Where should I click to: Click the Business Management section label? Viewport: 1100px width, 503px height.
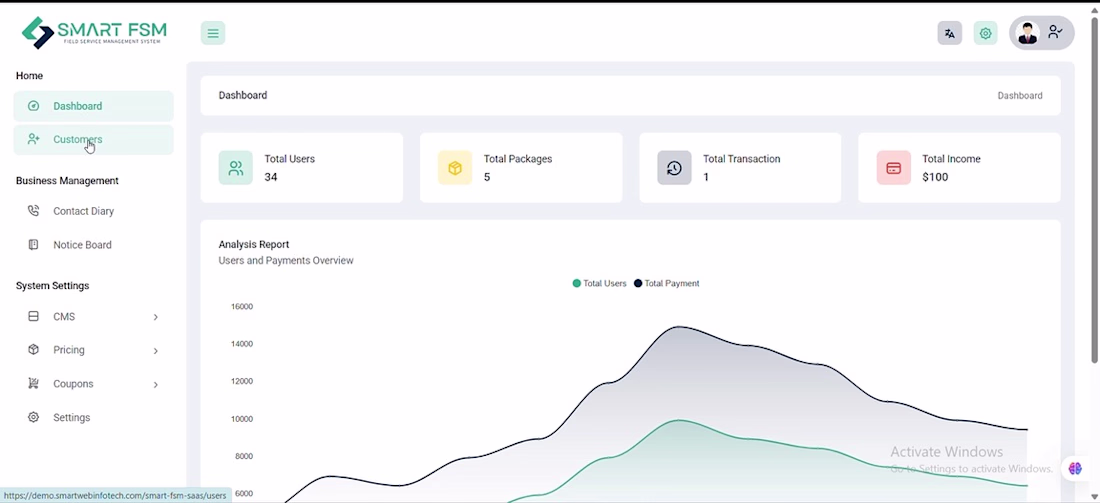tap(67, 180)
